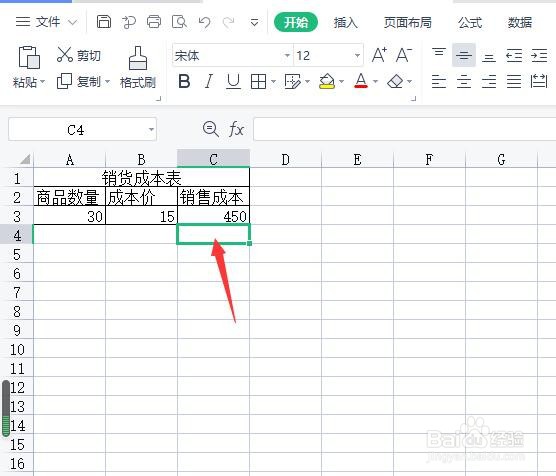
Task: Select the 销货成本表 title cell
Action: click(141, 177)
